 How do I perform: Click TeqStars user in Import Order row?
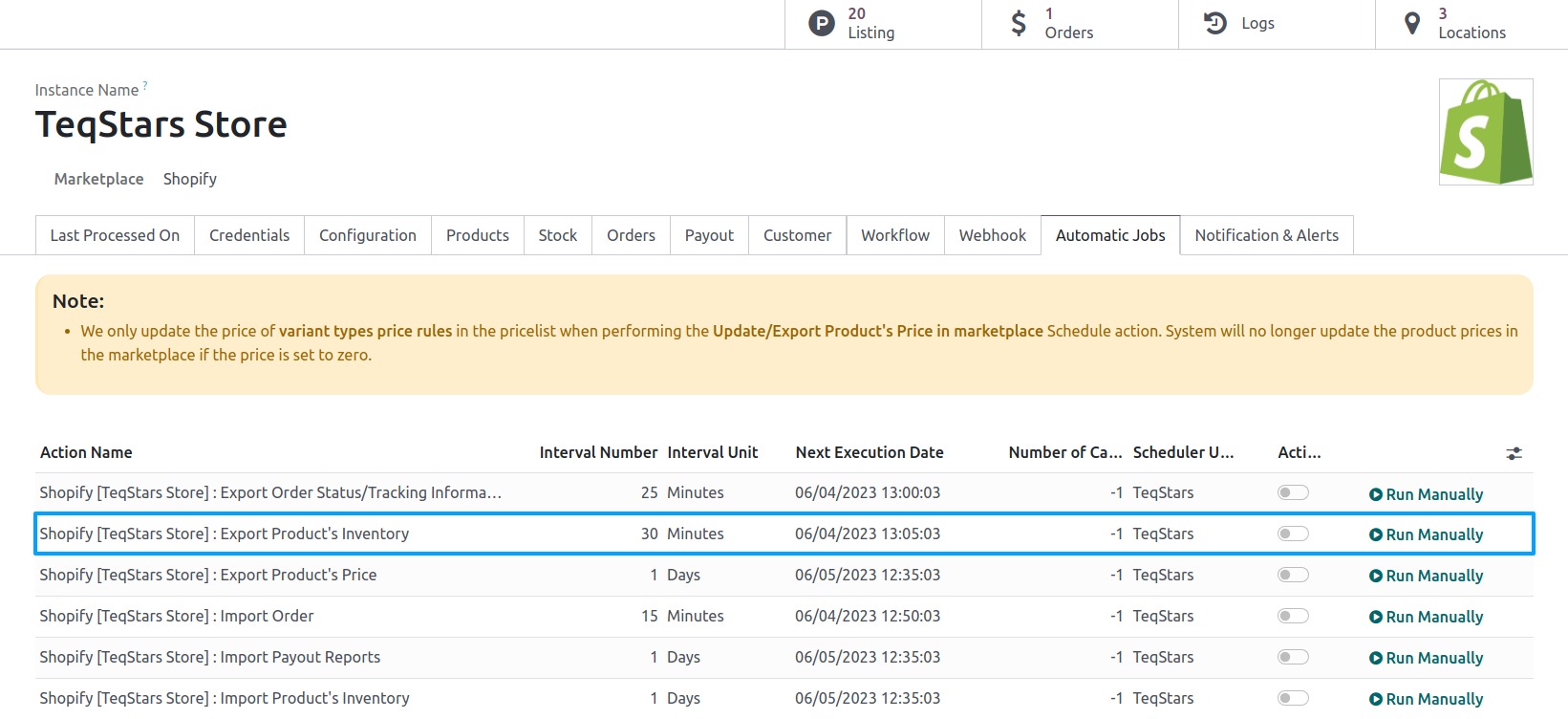[1164, 616]
